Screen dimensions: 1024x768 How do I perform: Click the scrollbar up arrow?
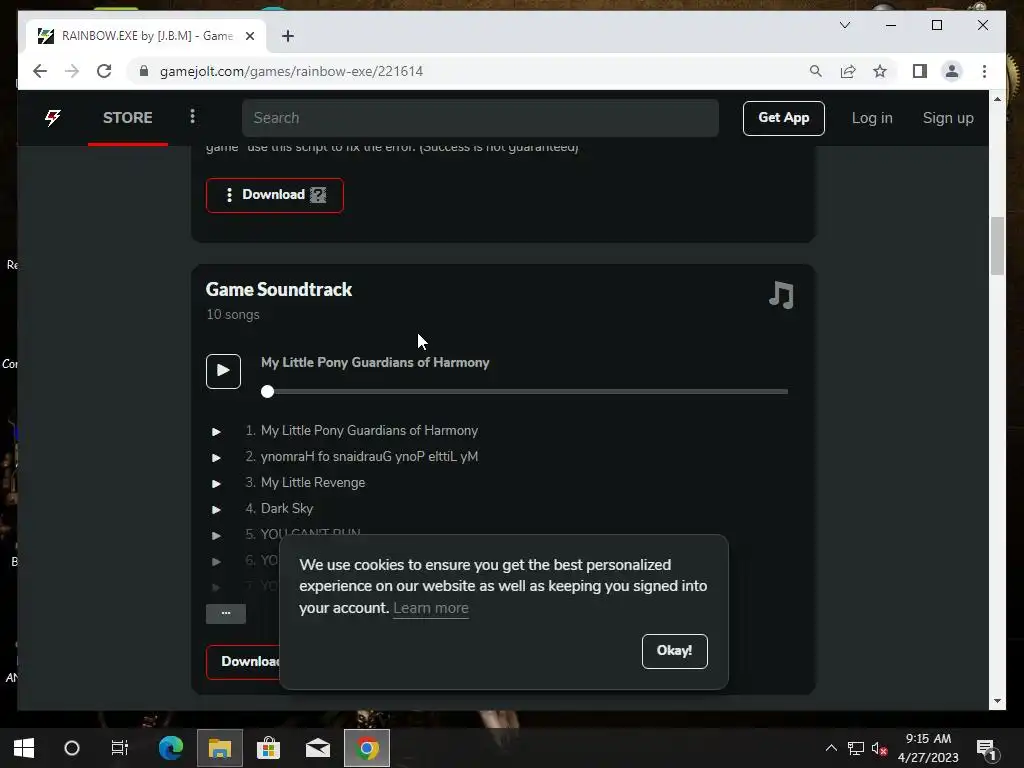(x=997, y=99)
